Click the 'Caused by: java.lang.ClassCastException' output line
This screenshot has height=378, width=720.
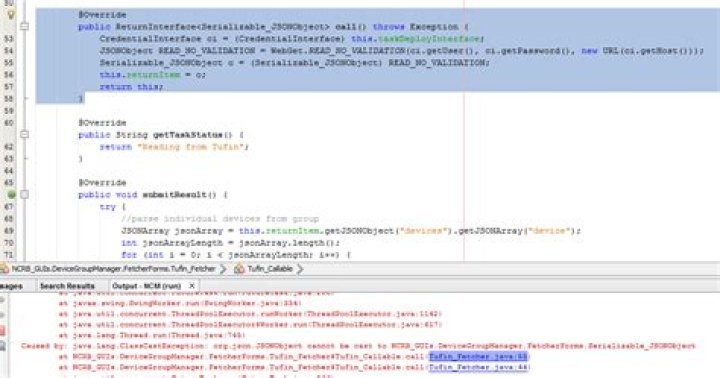point(358,346)
